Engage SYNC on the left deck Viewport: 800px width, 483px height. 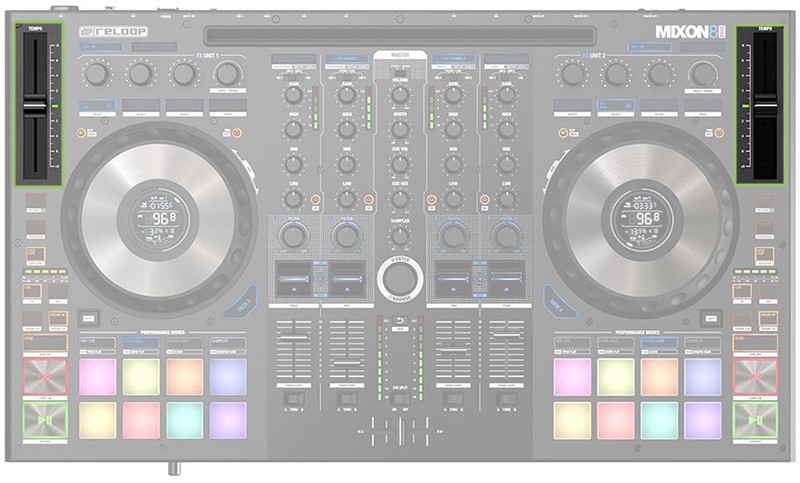pyautogui.click(x=45, y=342)
